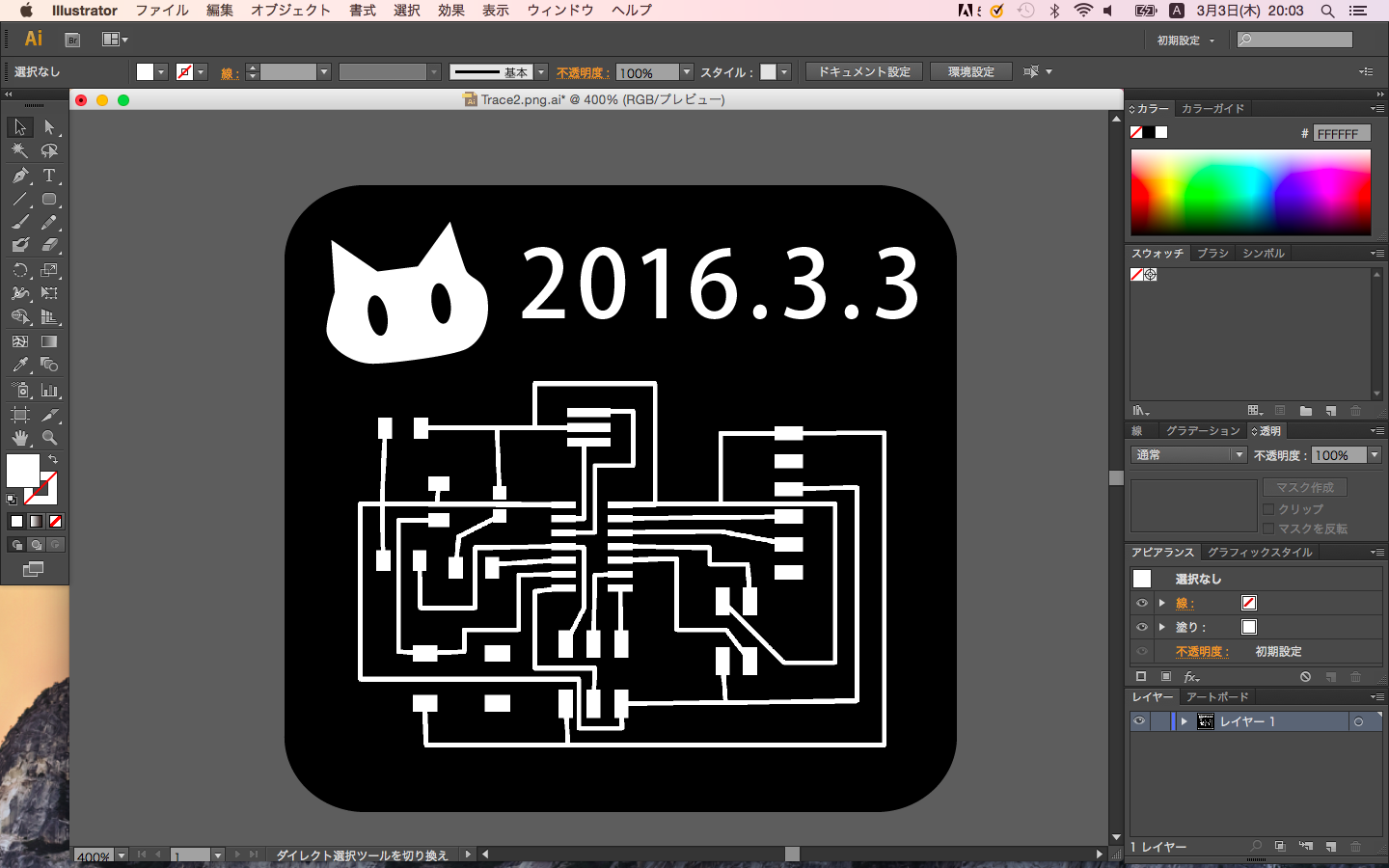1389x868 pixels.
Task: Select the Magic Wand tool
Action: pos(19,150)
